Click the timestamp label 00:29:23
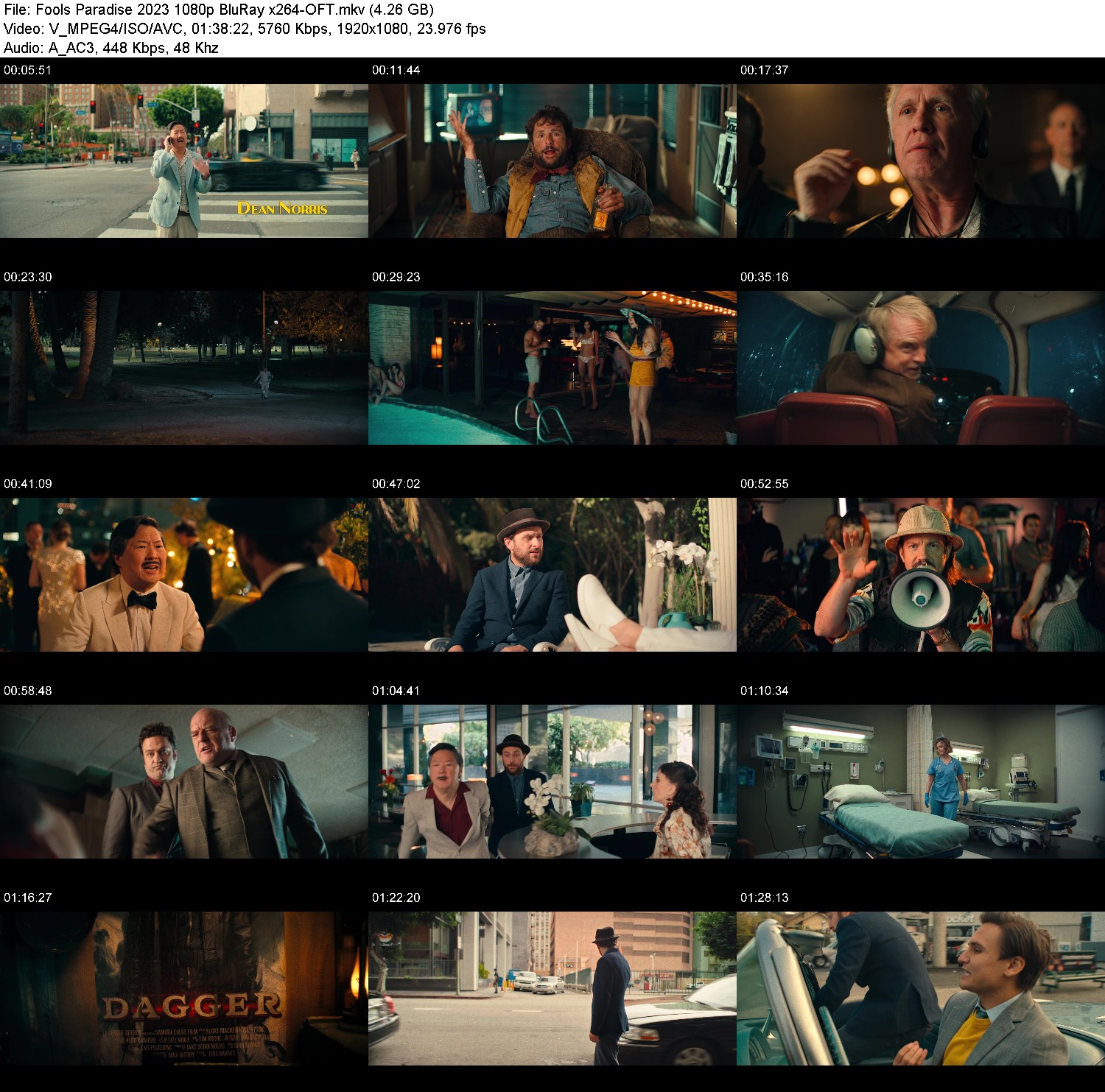1105x1092 pixels. 396,277
